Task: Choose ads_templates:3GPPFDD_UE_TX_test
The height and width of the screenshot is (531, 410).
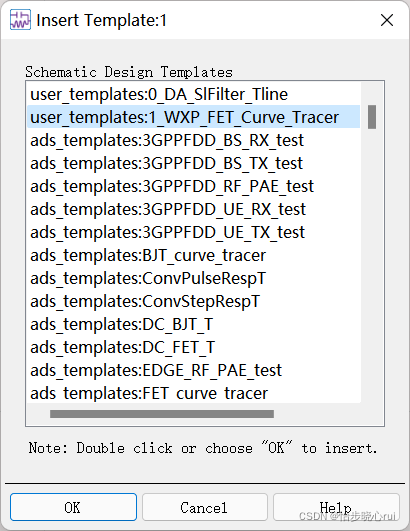Action: tap(193, 232)
